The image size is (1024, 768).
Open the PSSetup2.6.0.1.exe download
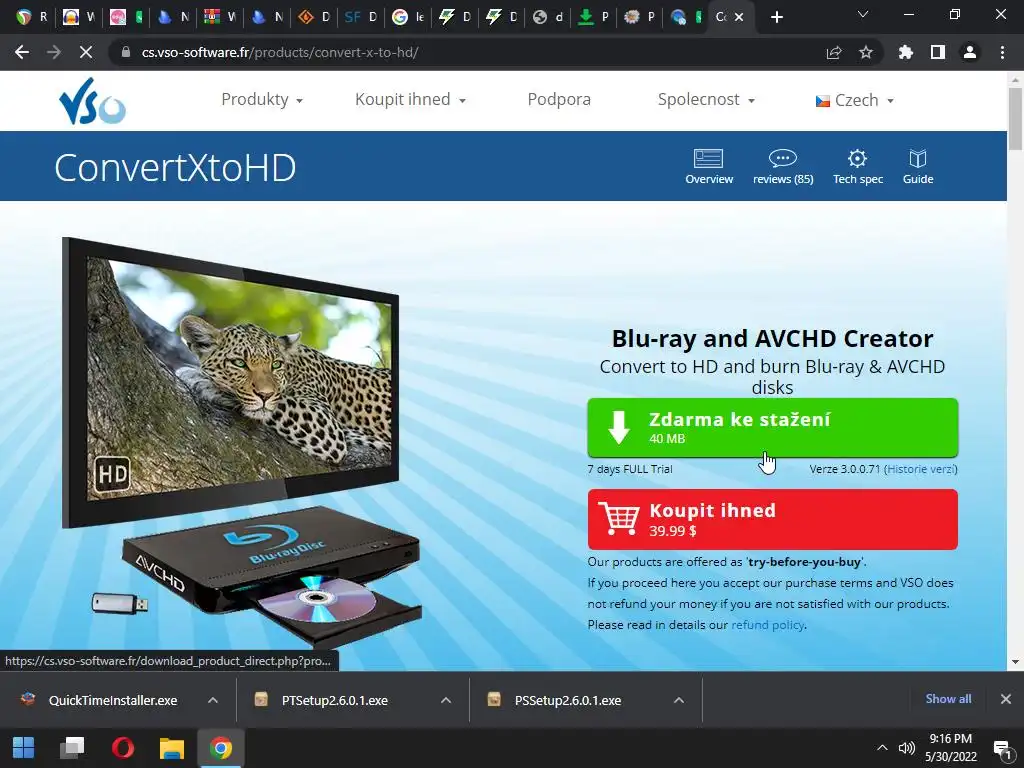[567, 700]
